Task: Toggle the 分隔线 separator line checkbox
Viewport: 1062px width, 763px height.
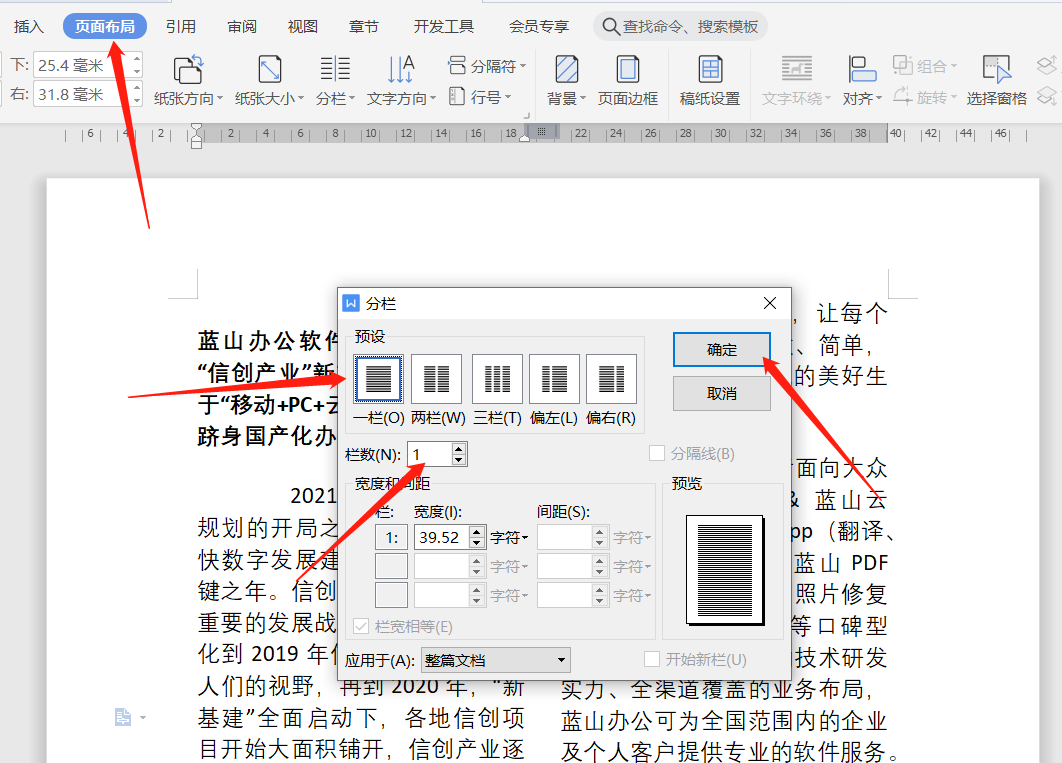Action: tap(657, 453)
